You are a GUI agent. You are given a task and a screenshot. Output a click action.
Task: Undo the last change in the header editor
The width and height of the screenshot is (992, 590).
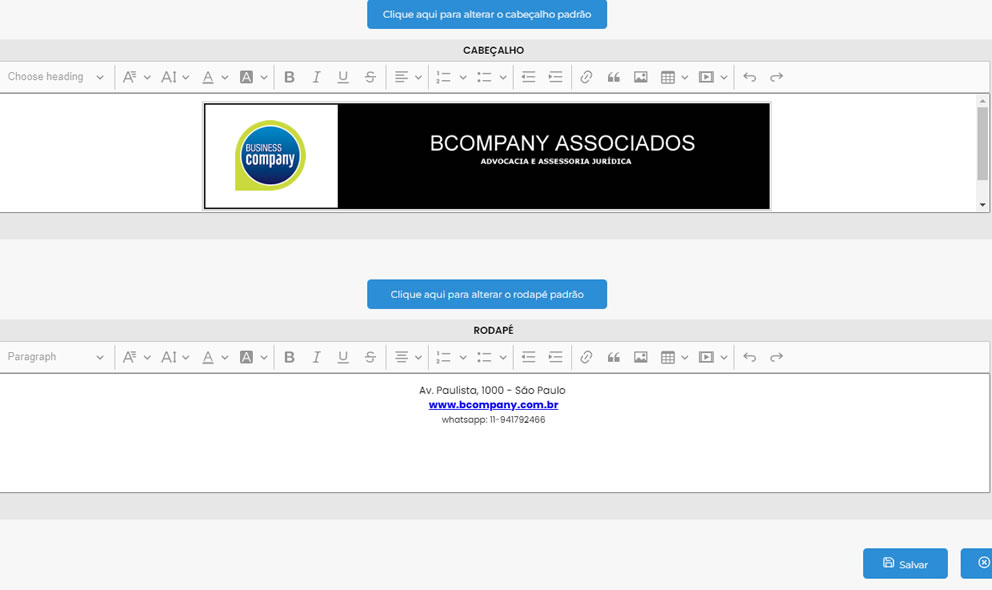[750, 77]
